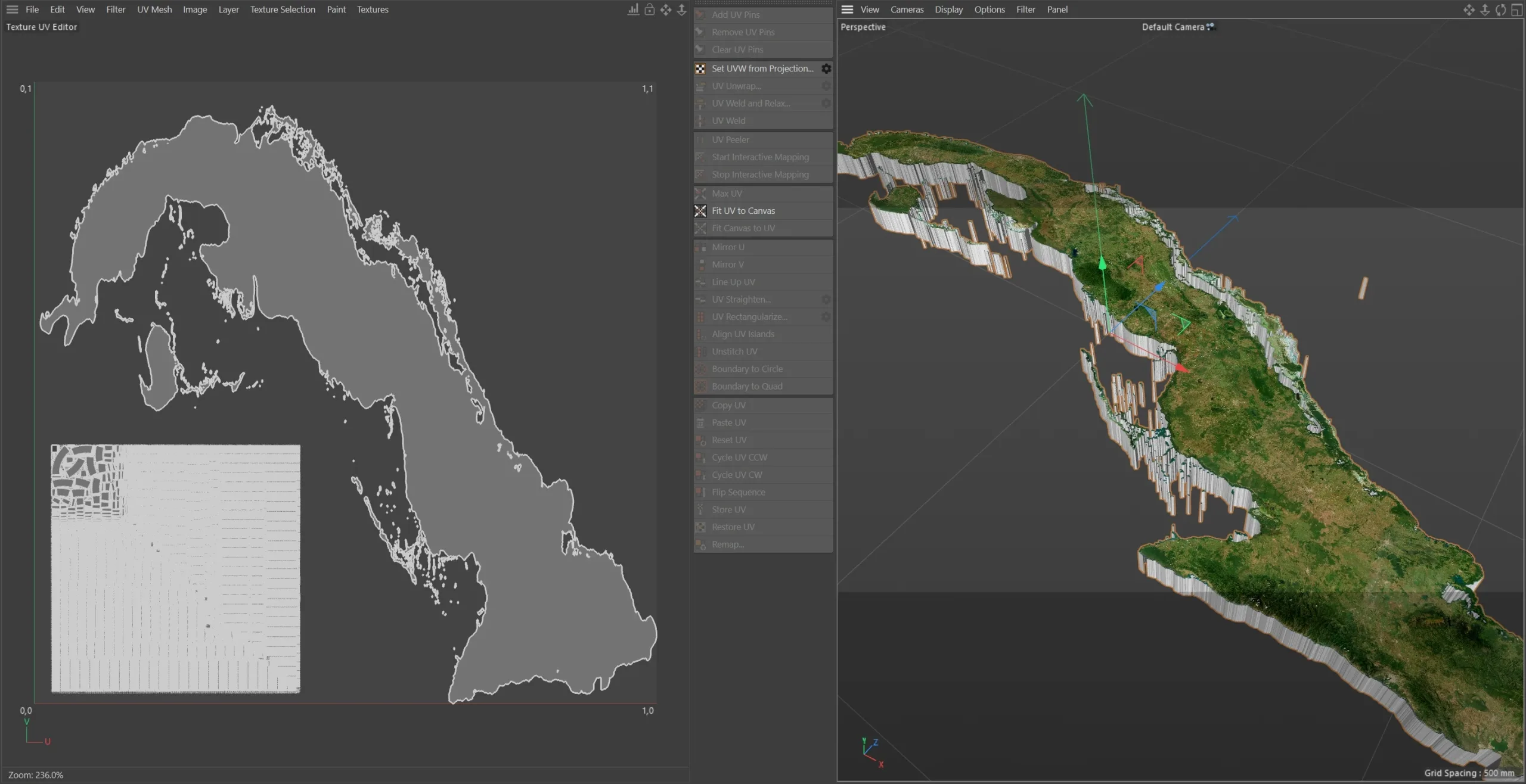Screen dimensions: 1526x784
Task: Open the Textures menu
Action: 372,9
